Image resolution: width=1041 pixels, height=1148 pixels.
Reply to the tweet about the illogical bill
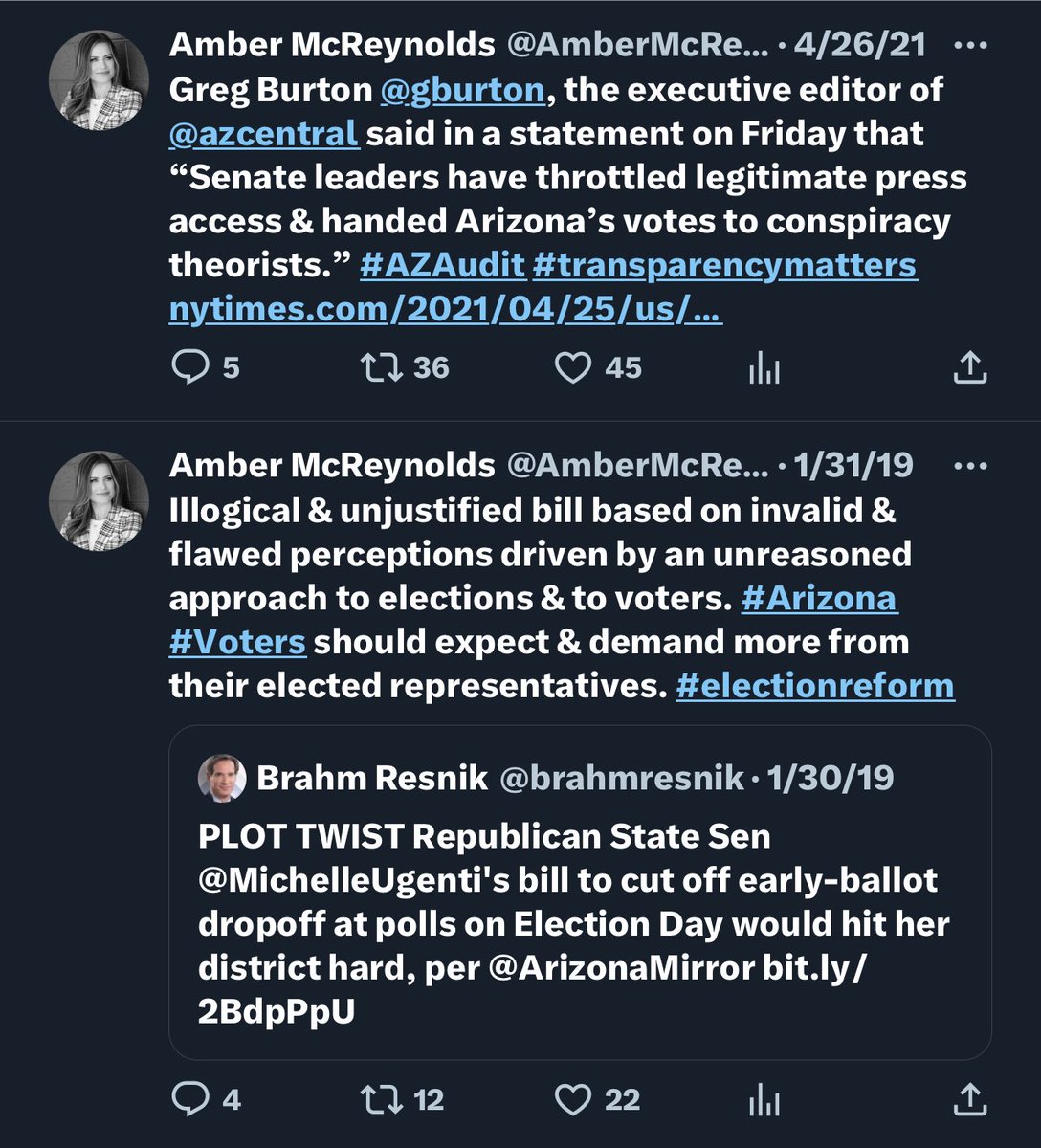click(x=189, y=1099)
